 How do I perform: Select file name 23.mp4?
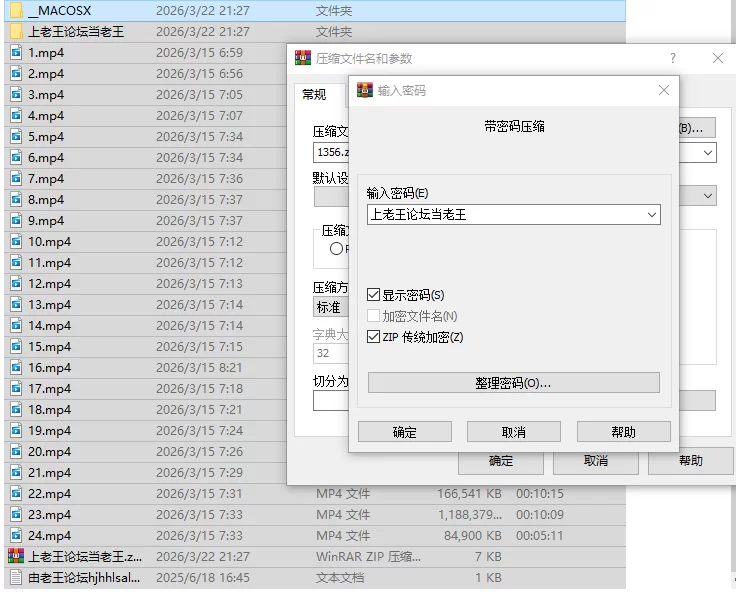coord(49,515)
